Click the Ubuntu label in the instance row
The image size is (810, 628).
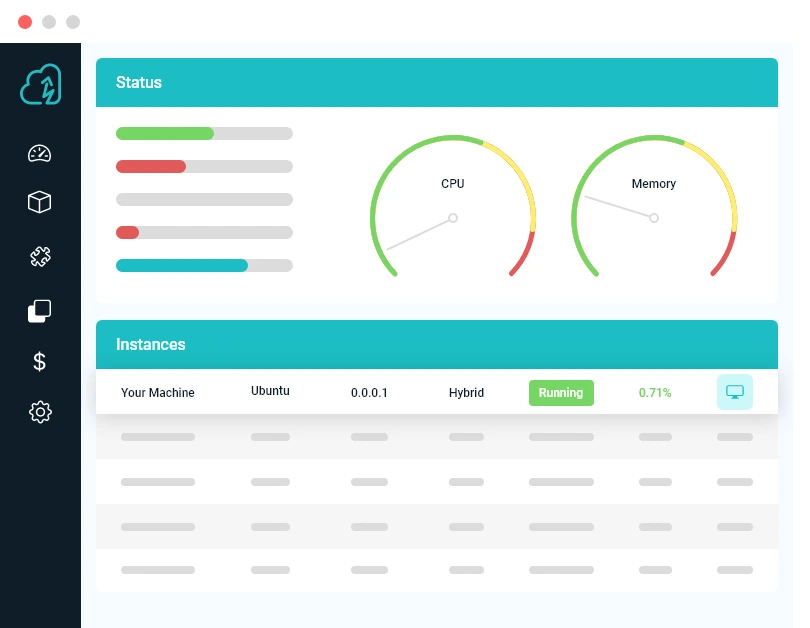(269, 391)
